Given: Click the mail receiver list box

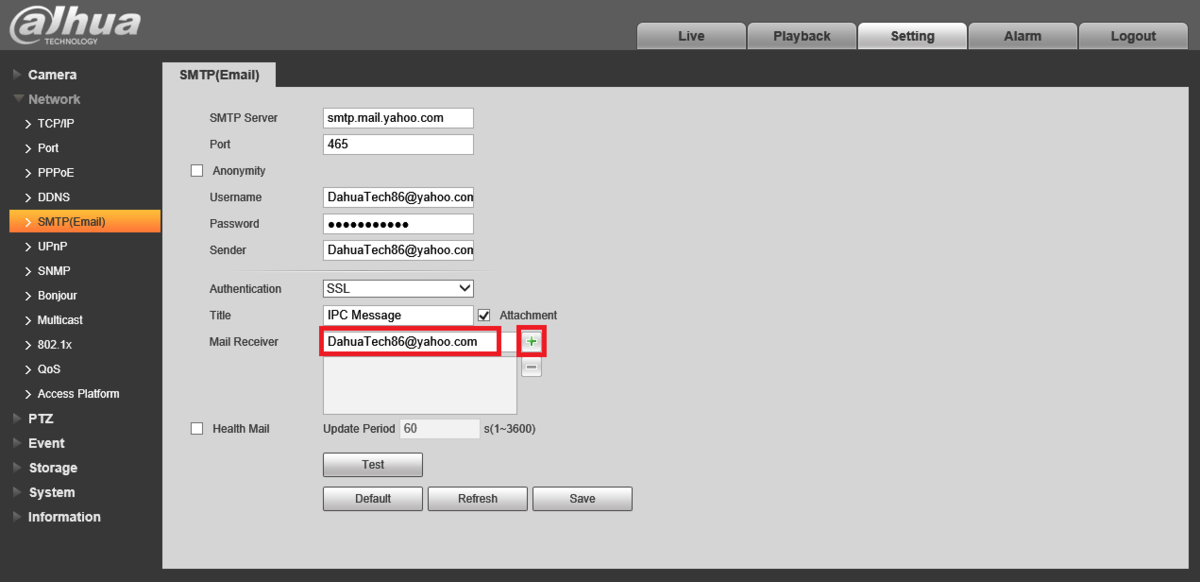Looking at the screenshot, I should pyautogui.click(x=420, y=385).
